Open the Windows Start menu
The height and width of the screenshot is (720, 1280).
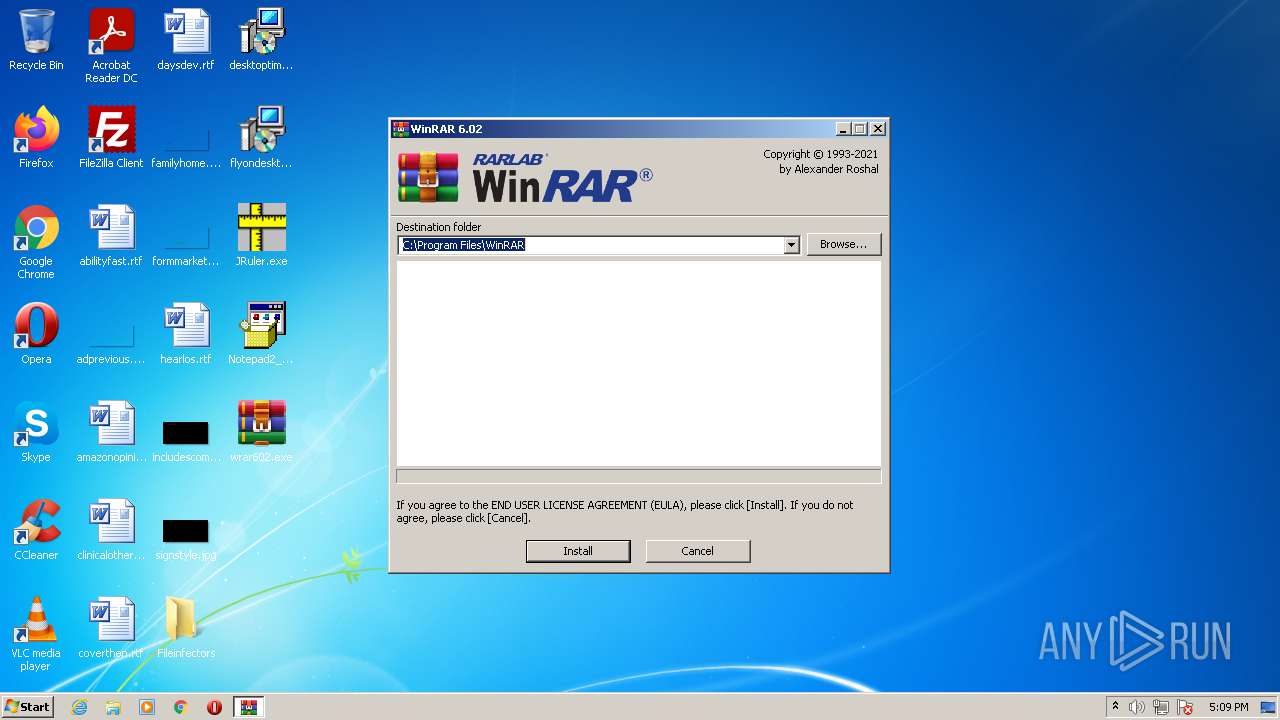[28, 707]
